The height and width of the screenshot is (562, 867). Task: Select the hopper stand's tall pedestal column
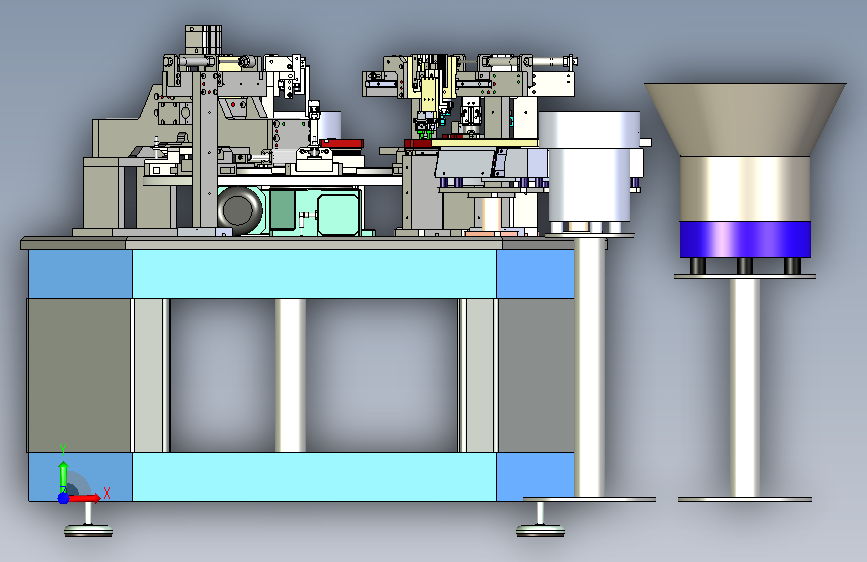pyautogui.click(x=744, y=387)
